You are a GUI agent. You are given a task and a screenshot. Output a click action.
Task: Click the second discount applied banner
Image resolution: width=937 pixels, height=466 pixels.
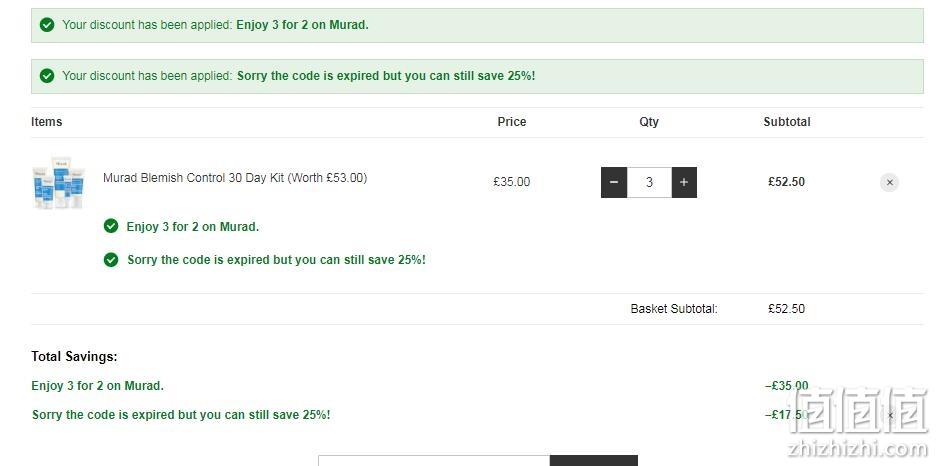(477, 76)
